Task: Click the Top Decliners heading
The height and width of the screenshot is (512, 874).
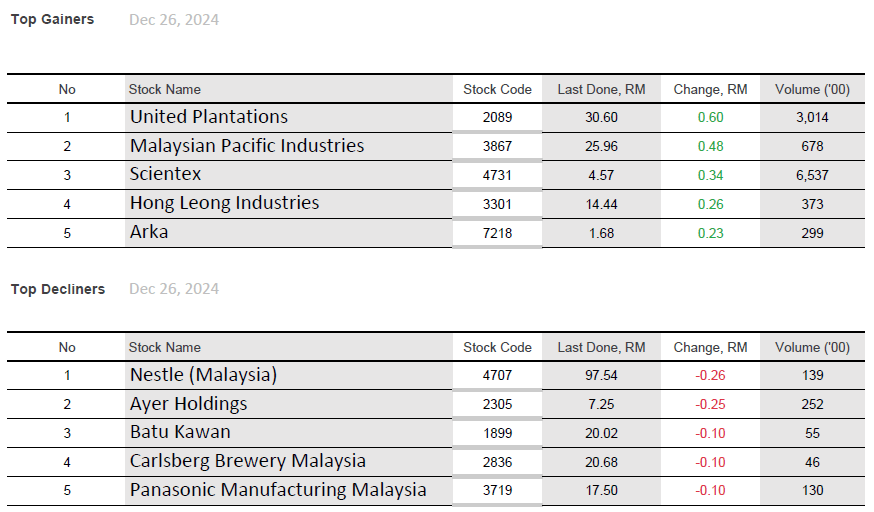Action: point(58,289)
